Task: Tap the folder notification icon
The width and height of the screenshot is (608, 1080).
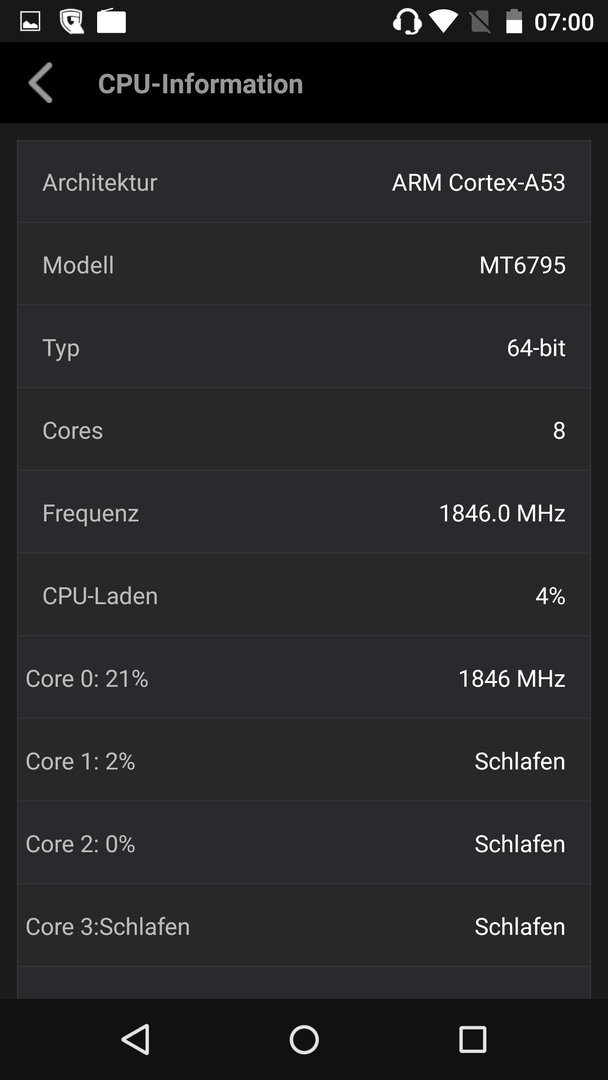Action: [111, 22]
